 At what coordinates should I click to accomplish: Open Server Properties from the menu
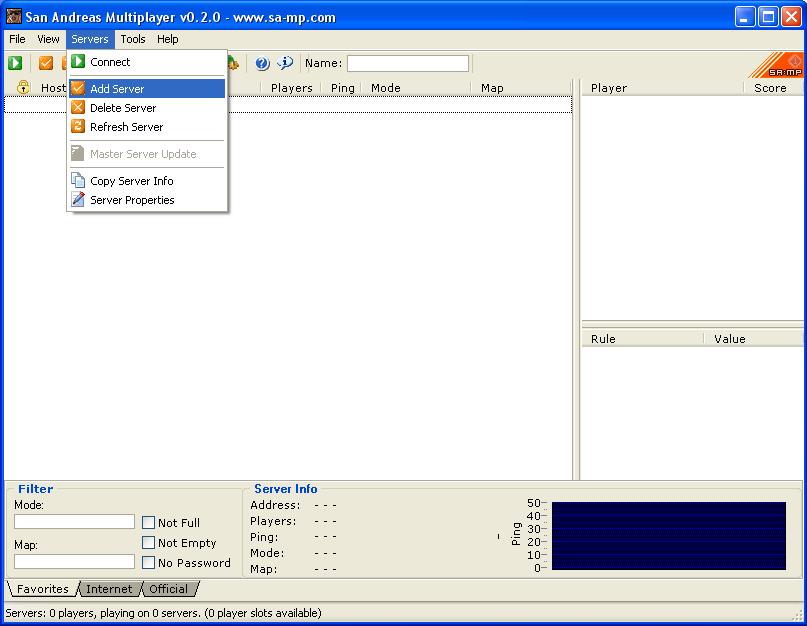point(147,200)
